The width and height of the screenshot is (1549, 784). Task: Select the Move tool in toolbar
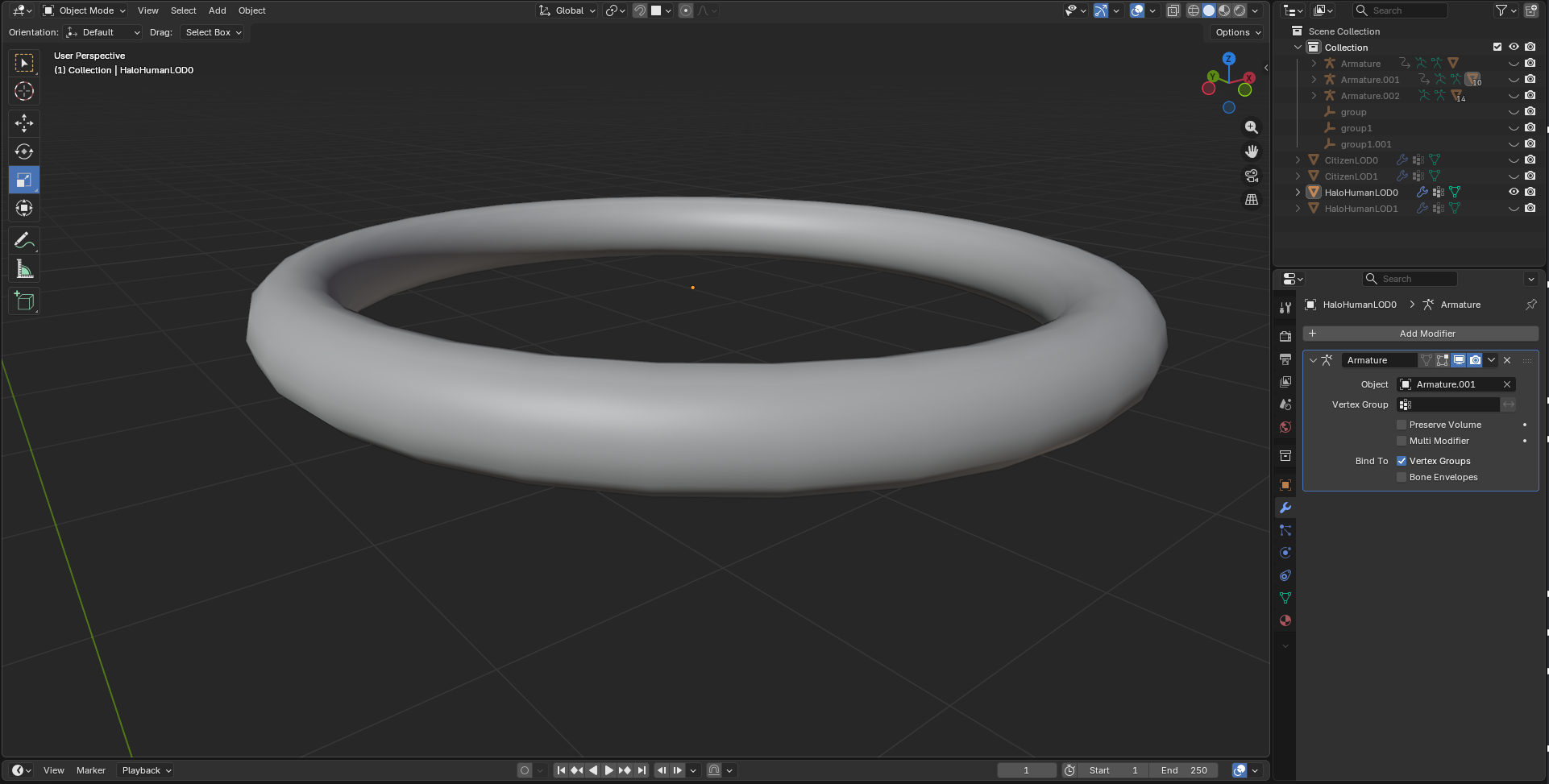24,122
